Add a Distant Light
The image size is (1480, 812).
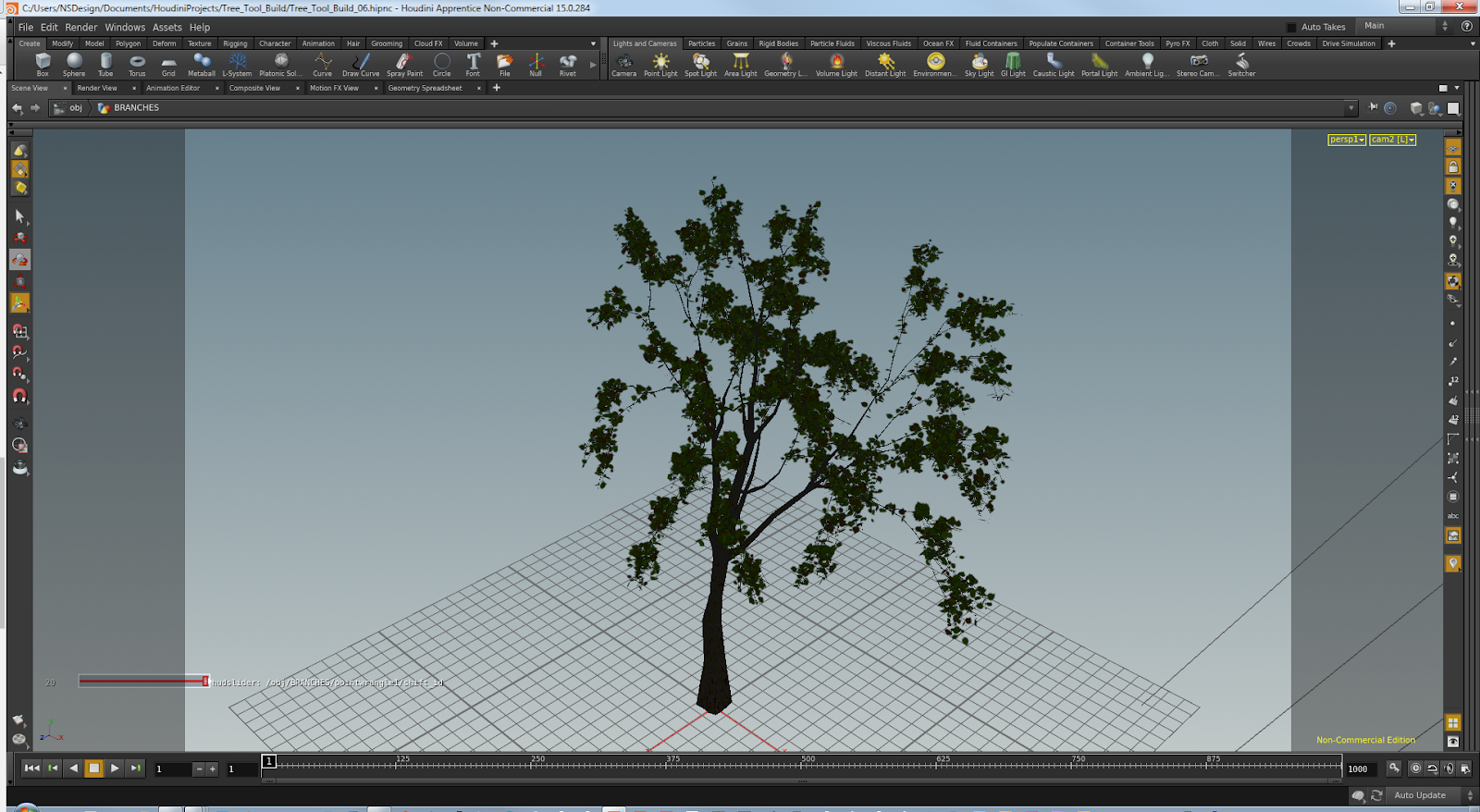coord(885,65)
